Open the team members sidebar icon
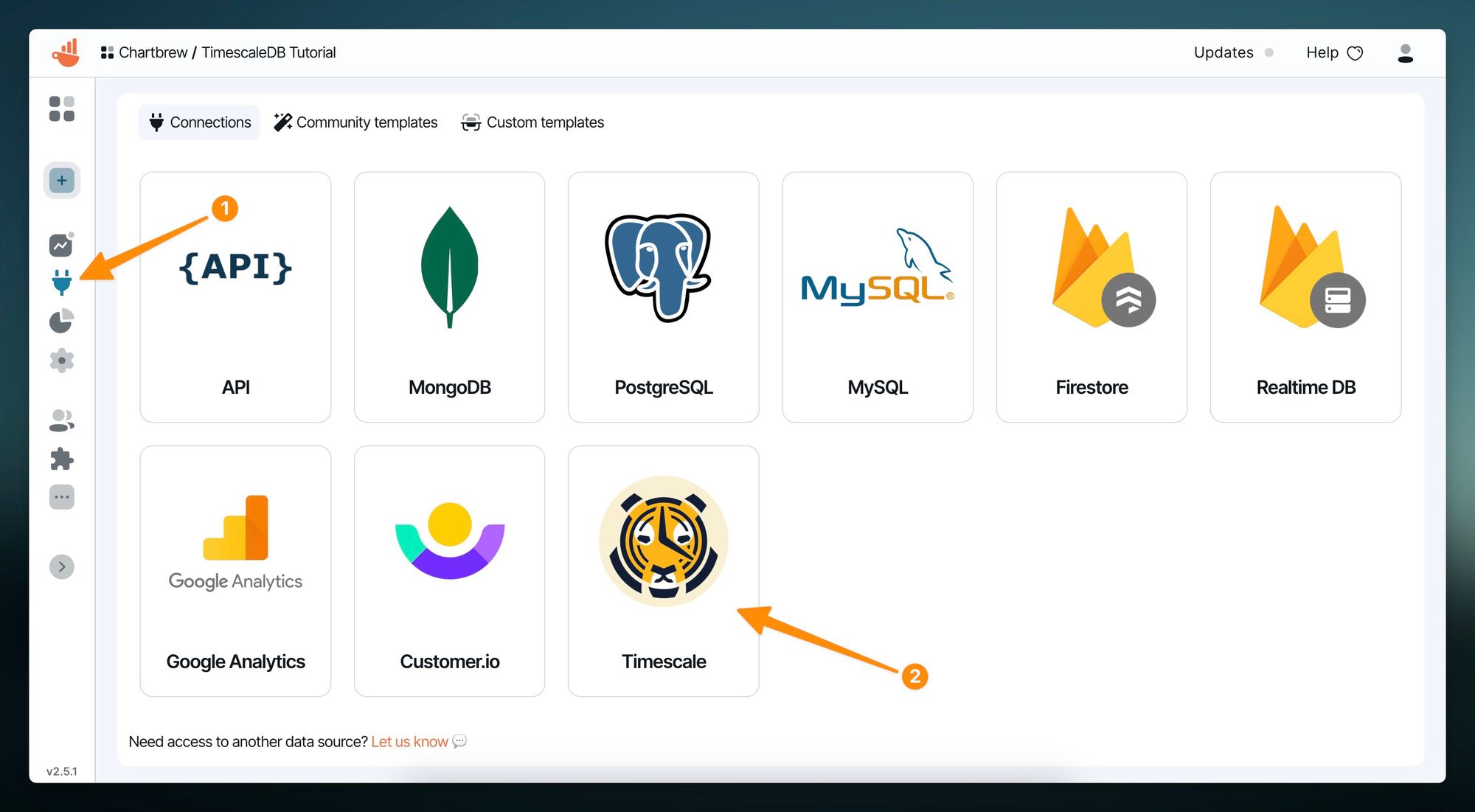This screenshot has width=1475, height=812. point(62,420)
